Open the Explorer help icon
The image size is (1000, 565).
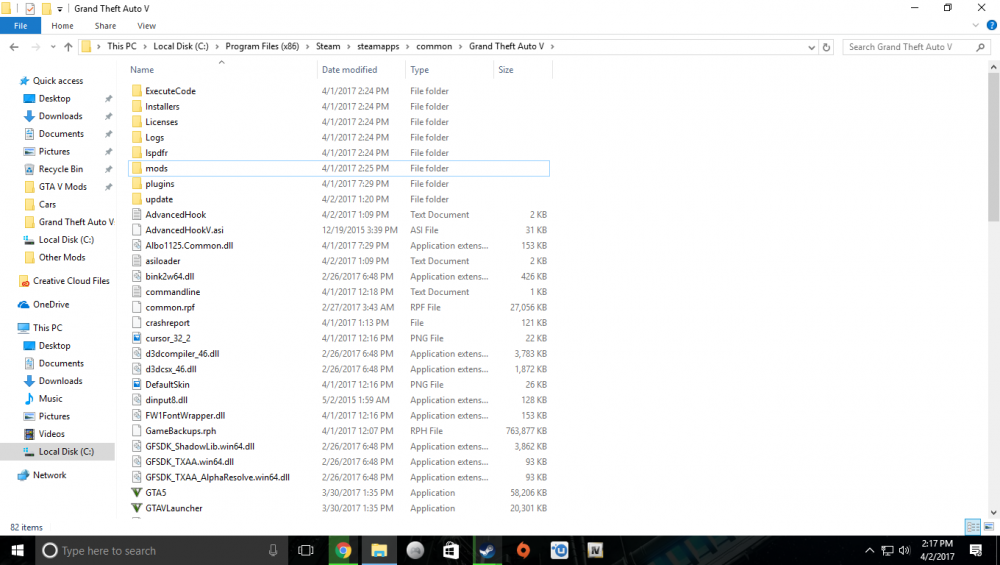pos(991,26)
